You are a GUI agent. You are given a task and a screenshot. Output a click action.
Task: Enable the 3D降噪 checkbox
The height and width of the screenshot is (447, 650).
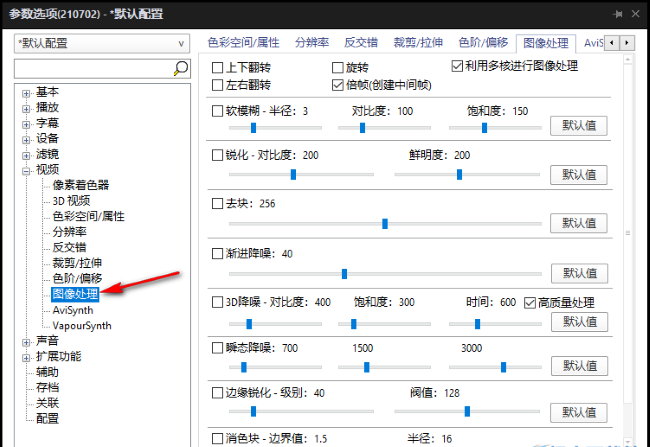pos(219,302)
